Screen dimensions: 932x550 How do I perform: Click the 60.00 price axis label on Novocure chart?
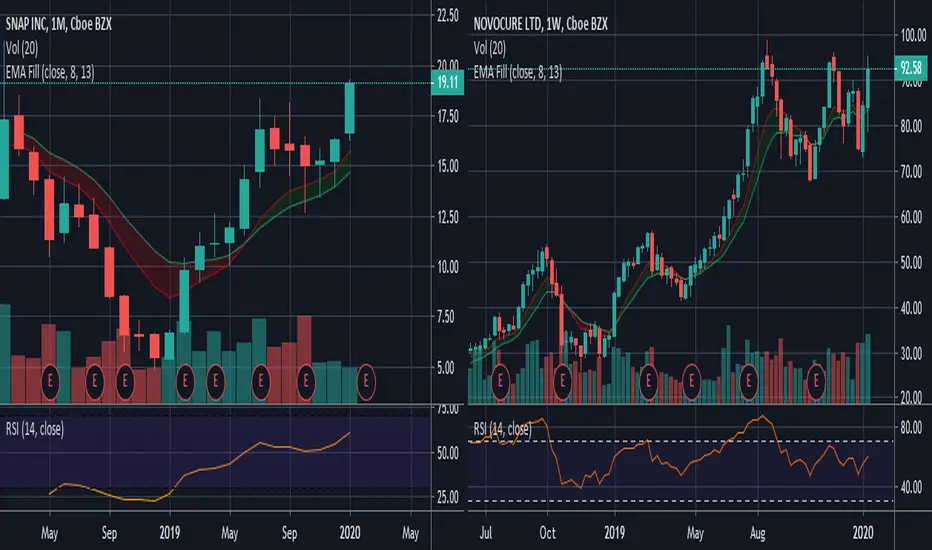(911, 217)
